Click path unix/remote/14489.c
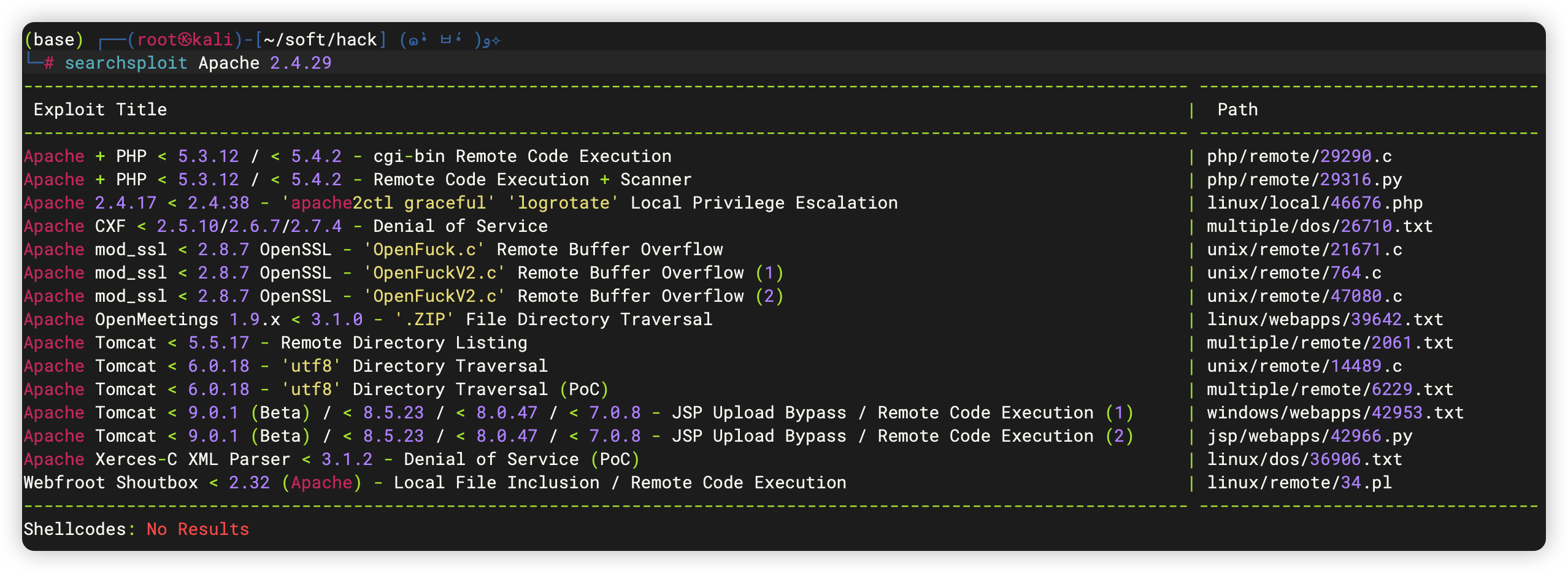1568x573 pixels. [1304, 366]
